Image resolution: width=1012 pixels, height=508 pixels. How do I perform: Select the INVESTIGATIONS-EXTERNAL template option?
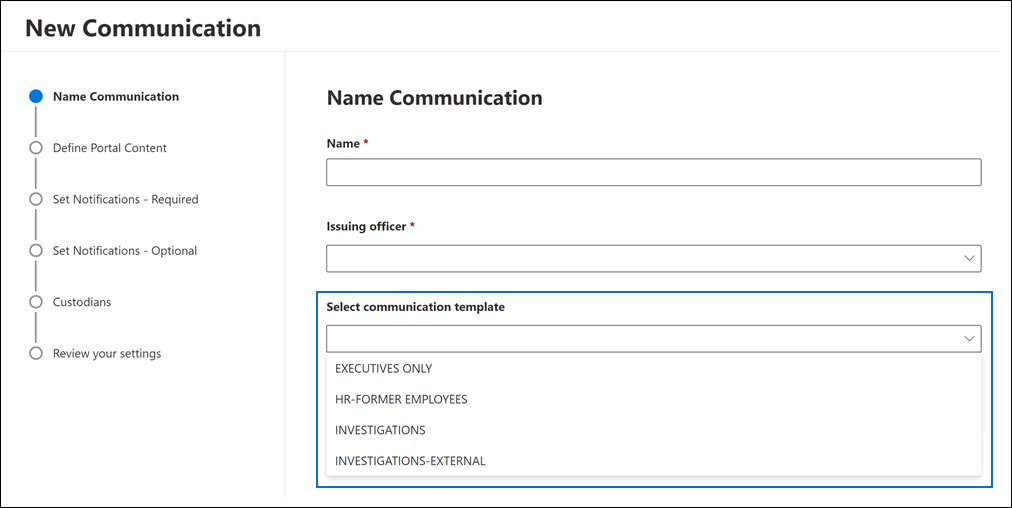point(653,461)
